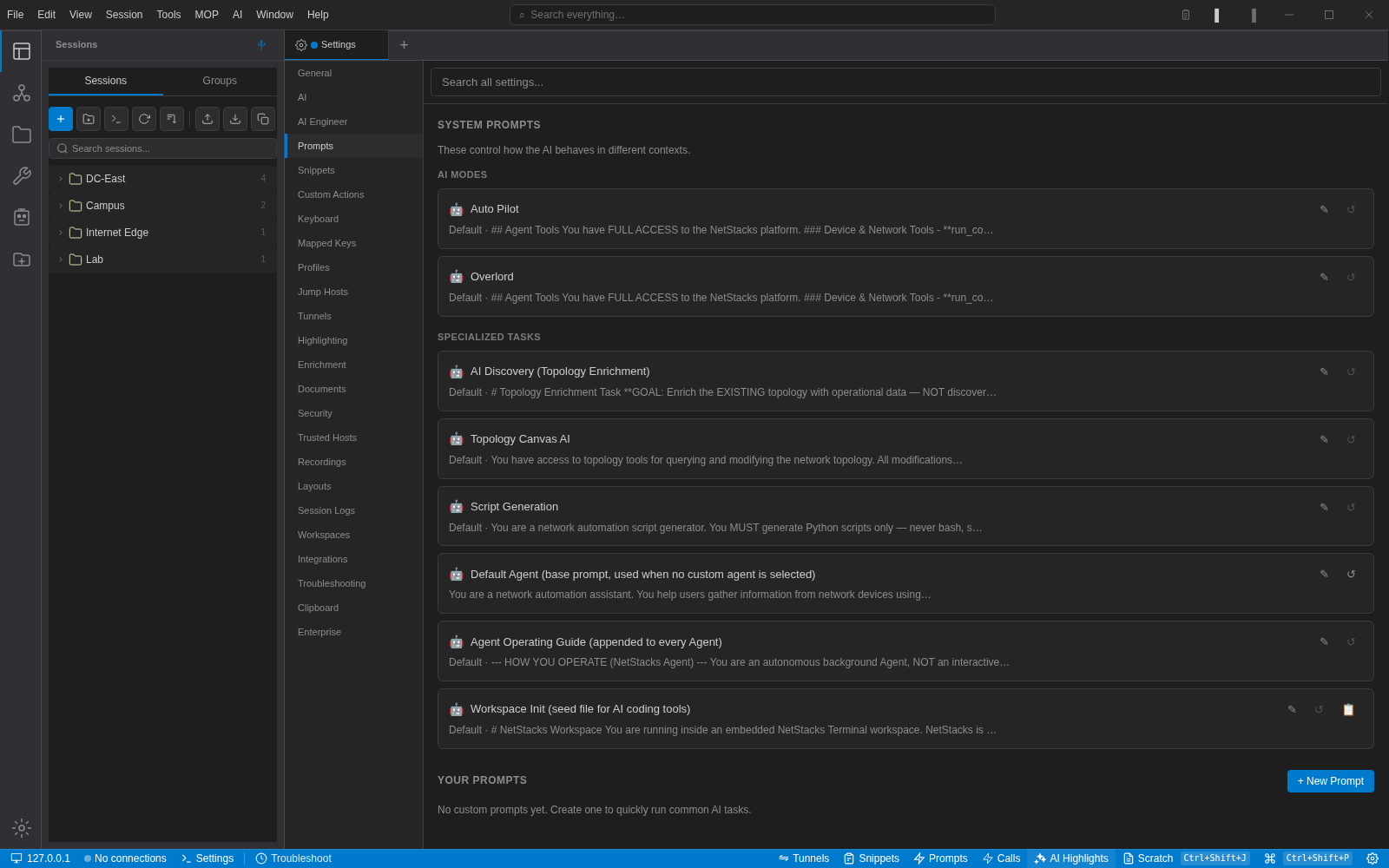Open Troubleshooting settings category
This screenshot has height=868, width=1389.
pyautogui.click(x=354, y=583)
